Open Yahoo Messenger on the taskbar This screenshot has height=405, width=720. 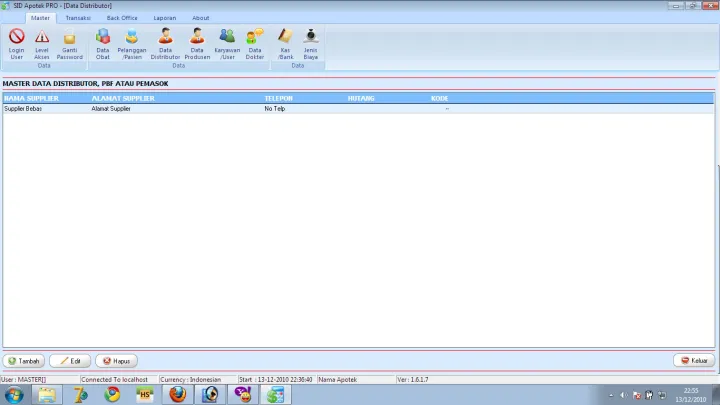(243, 395)
